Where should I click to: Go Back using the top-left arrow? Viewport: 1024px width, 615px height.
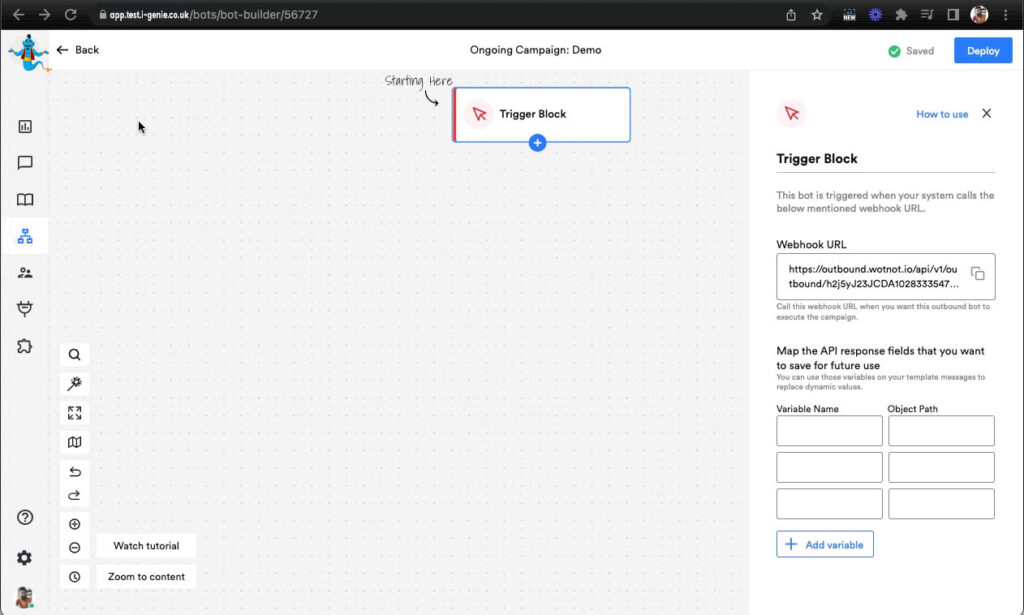(x=78, y=50)
